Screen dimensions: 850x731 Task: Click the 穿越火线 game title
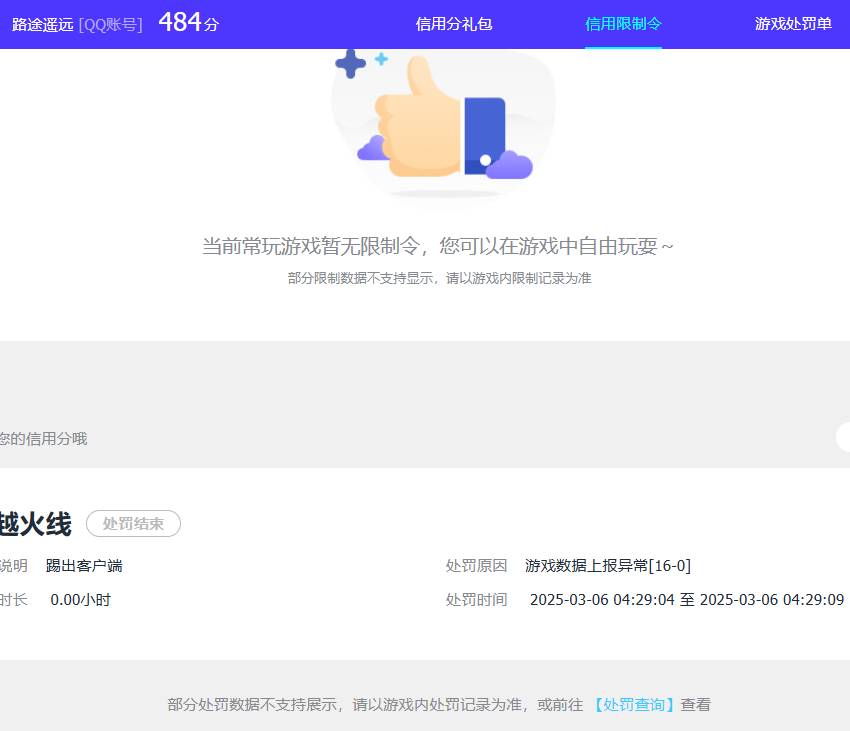[x=35, y=523]
